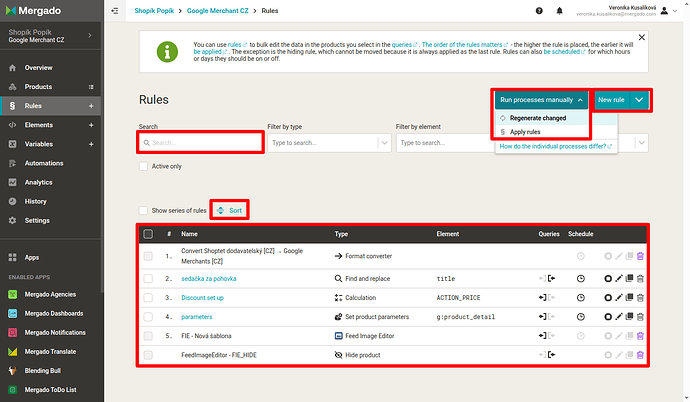
Task: Click the input query icon for 'parameters' rule
Action: (x=542, y=317)
